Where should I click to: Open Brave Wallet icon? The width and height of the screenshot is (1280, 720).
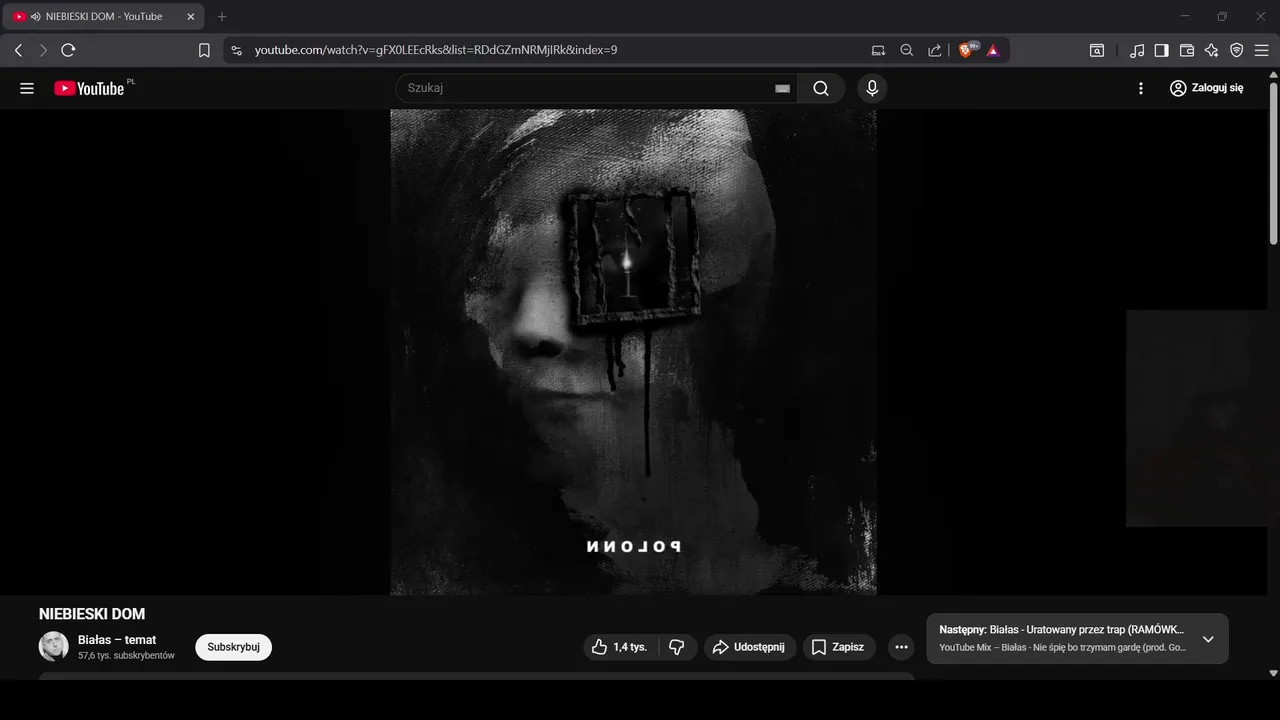[1187, 50]
